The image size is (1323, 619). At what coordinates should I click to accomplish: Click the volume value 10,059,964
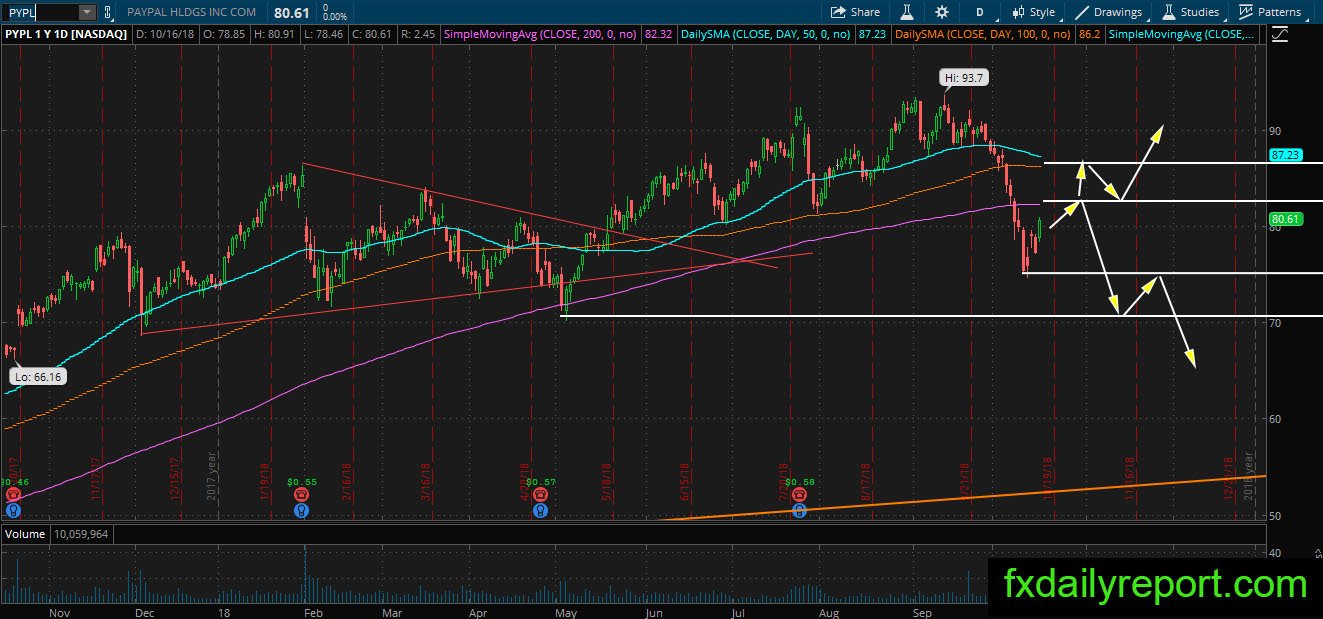pyautogui.click(x=82, y=534)
